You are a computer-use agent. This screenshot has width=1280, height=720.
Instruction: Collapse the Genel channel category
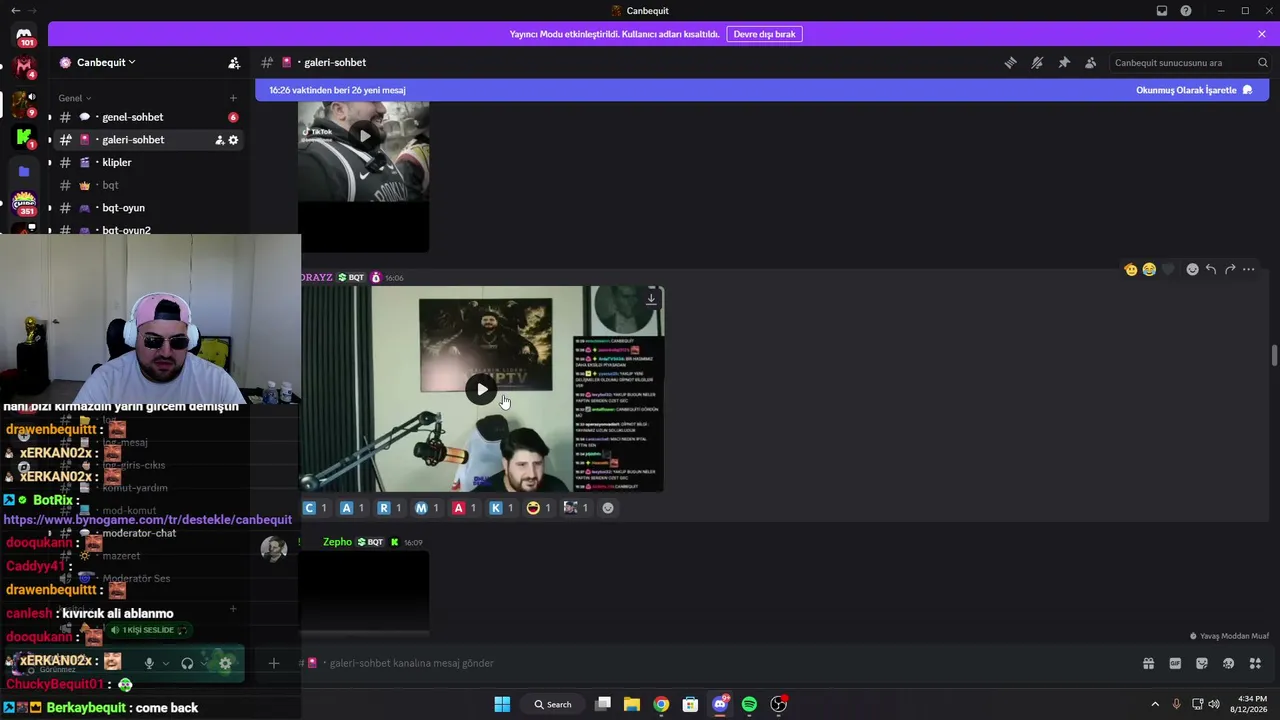pyautogui.click(x=75, y=98)
